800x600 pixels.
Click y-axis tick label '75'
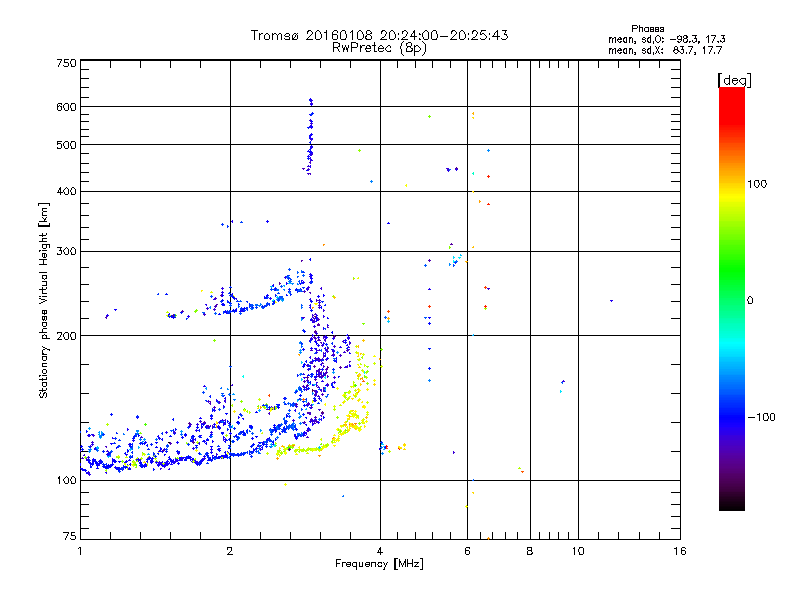click(x=70, y=536)
